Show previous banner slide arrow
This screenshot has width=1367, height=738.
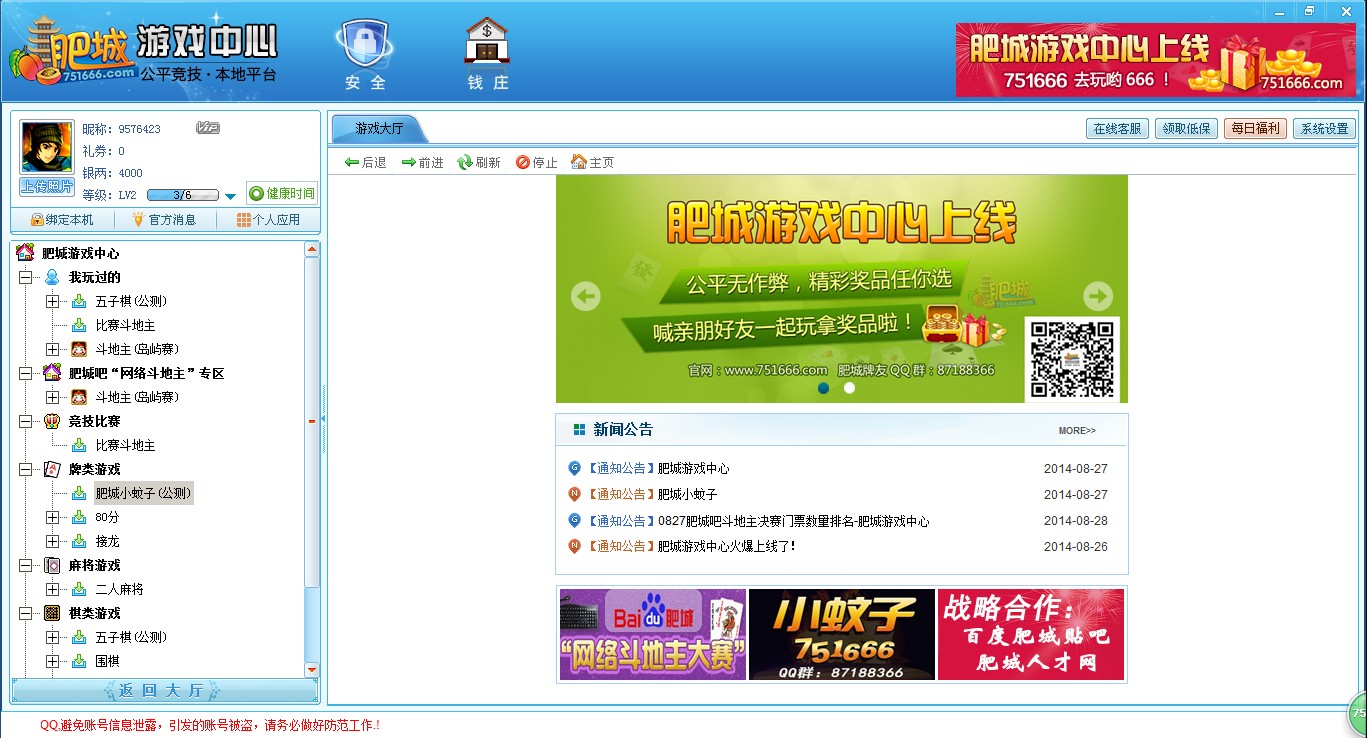point(586,296)
